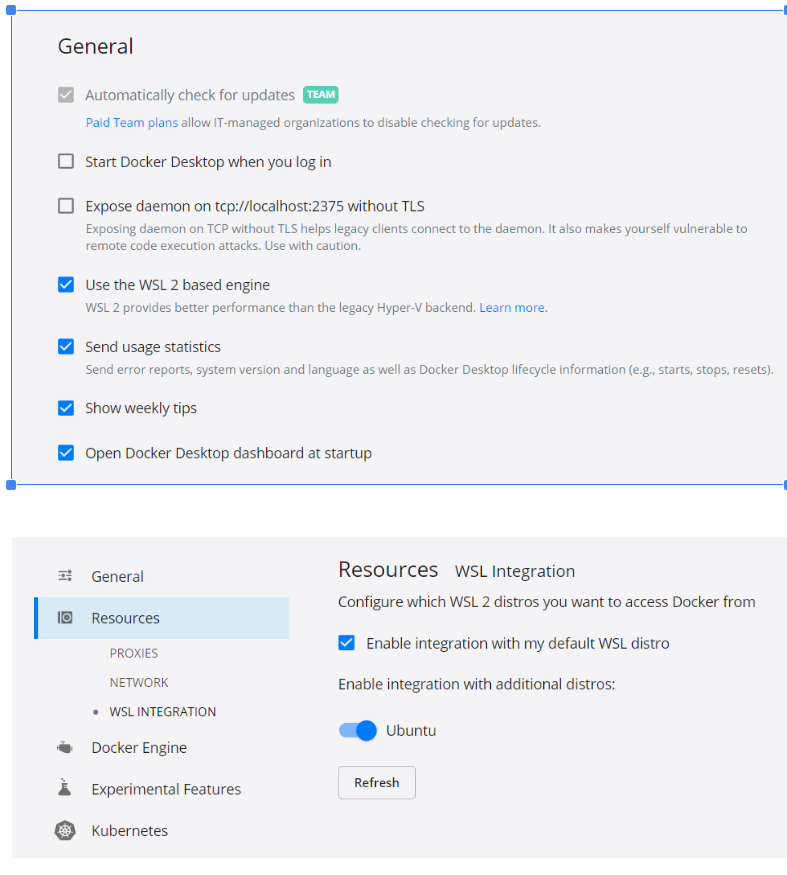Uncheck Use the WSL 2 based engine

(x=66, y=285)
